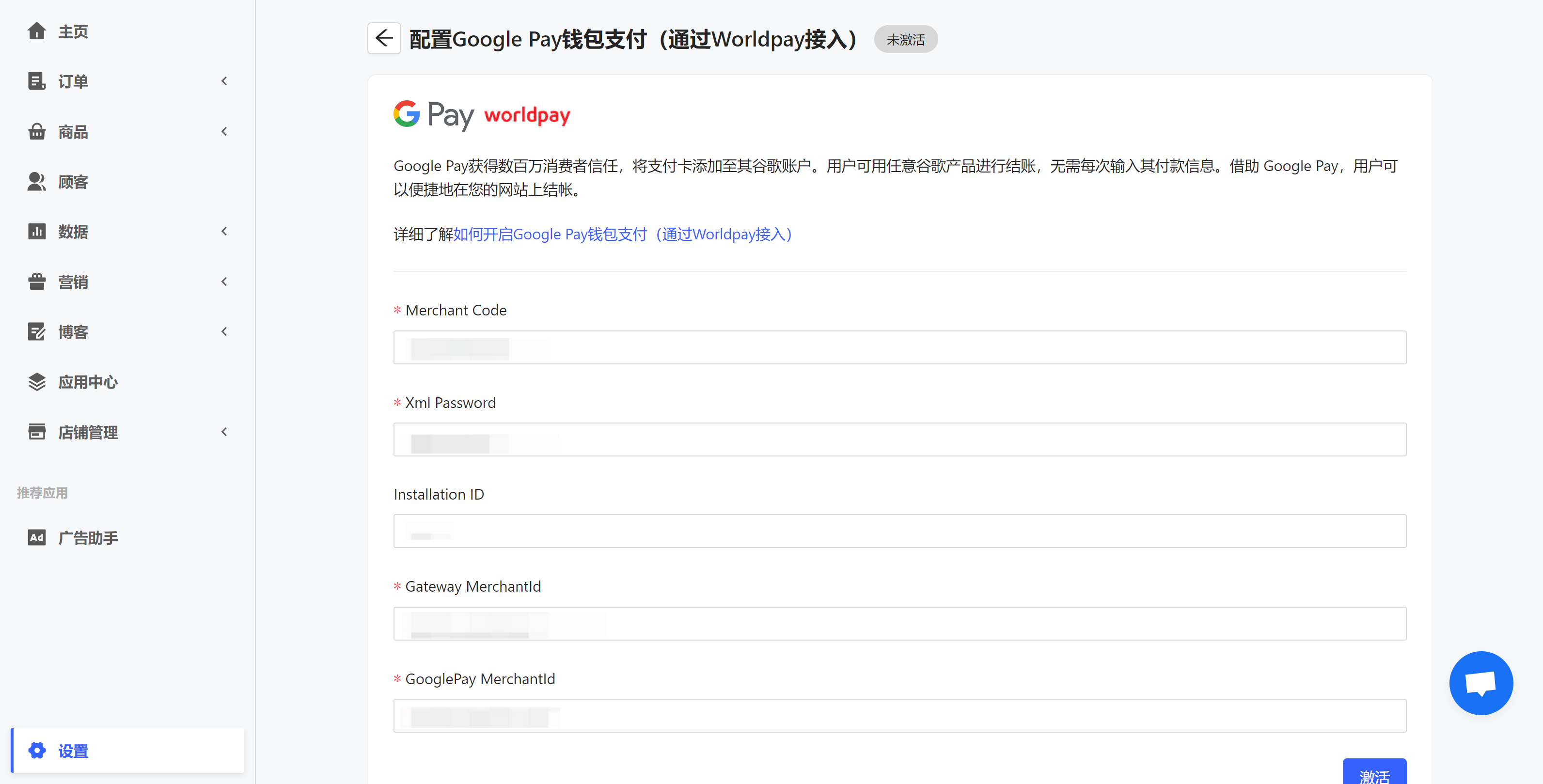Viewport: 1543px width, 784px height.
Task: Click the Installation ID field label
Action: 439,494
